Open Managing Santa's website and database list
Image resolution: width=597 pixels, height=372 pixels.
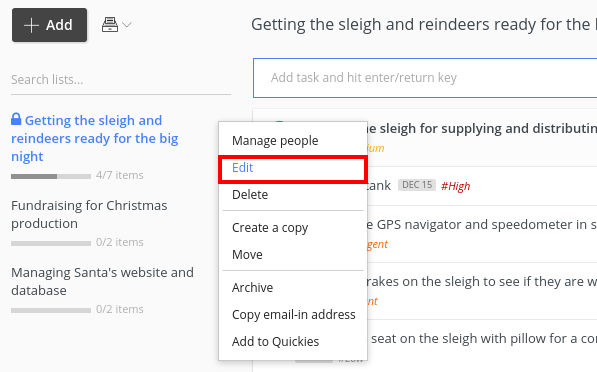(102, 281)
